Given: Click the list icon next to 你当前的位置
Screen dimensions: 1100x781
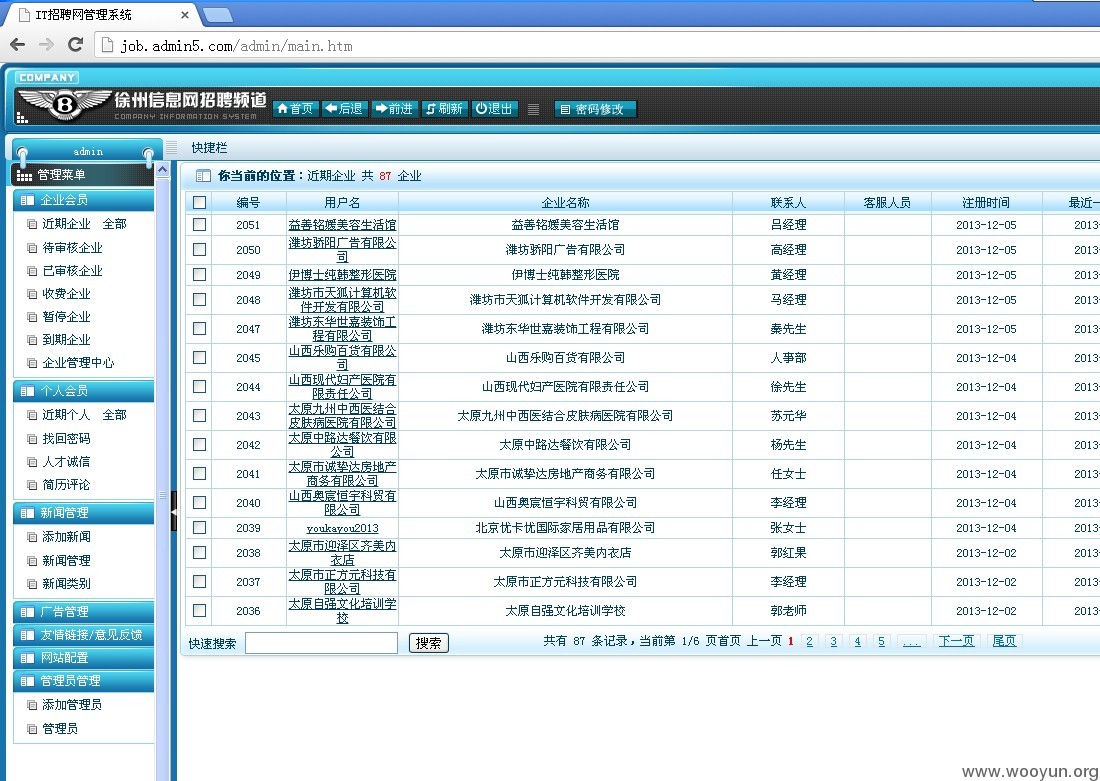Looking at the screenshot, I should (203, 175).
